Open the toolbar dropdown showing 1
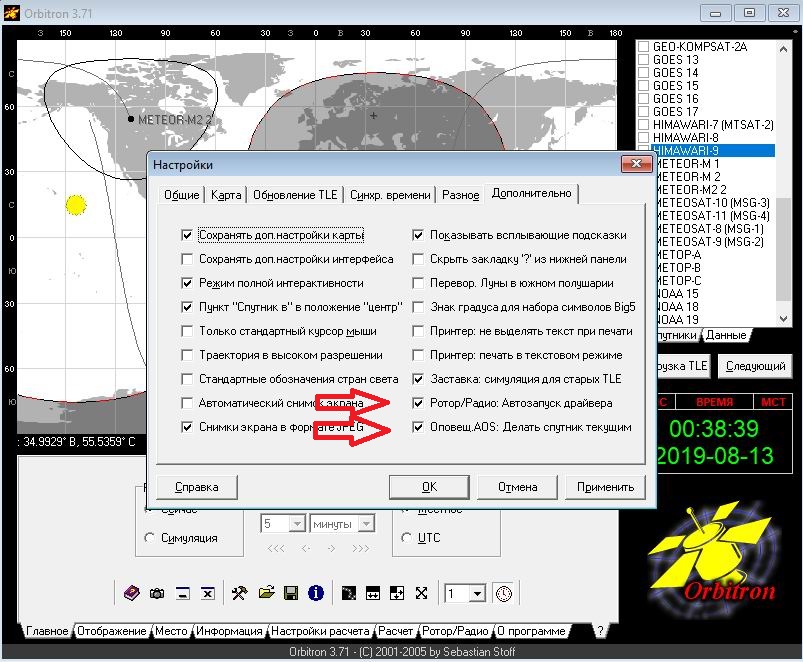Image resolution: width=803 pixels, height=662 pixels. click(477, 593)
